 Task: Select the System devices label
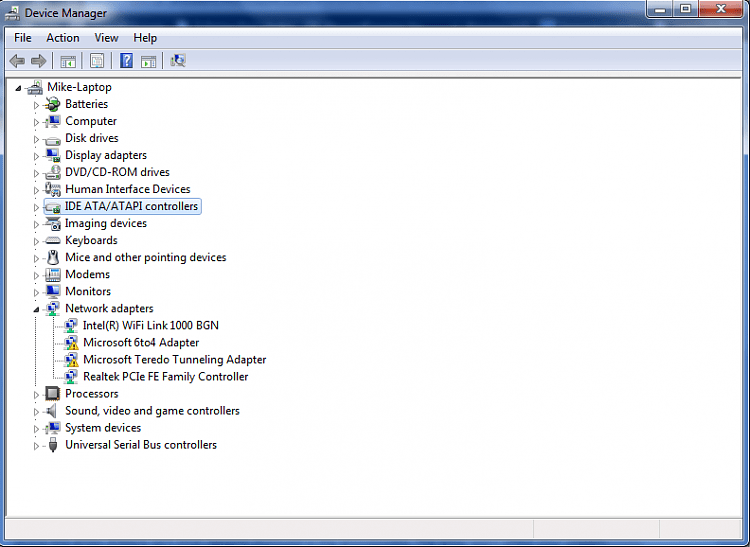click(103, 428)
